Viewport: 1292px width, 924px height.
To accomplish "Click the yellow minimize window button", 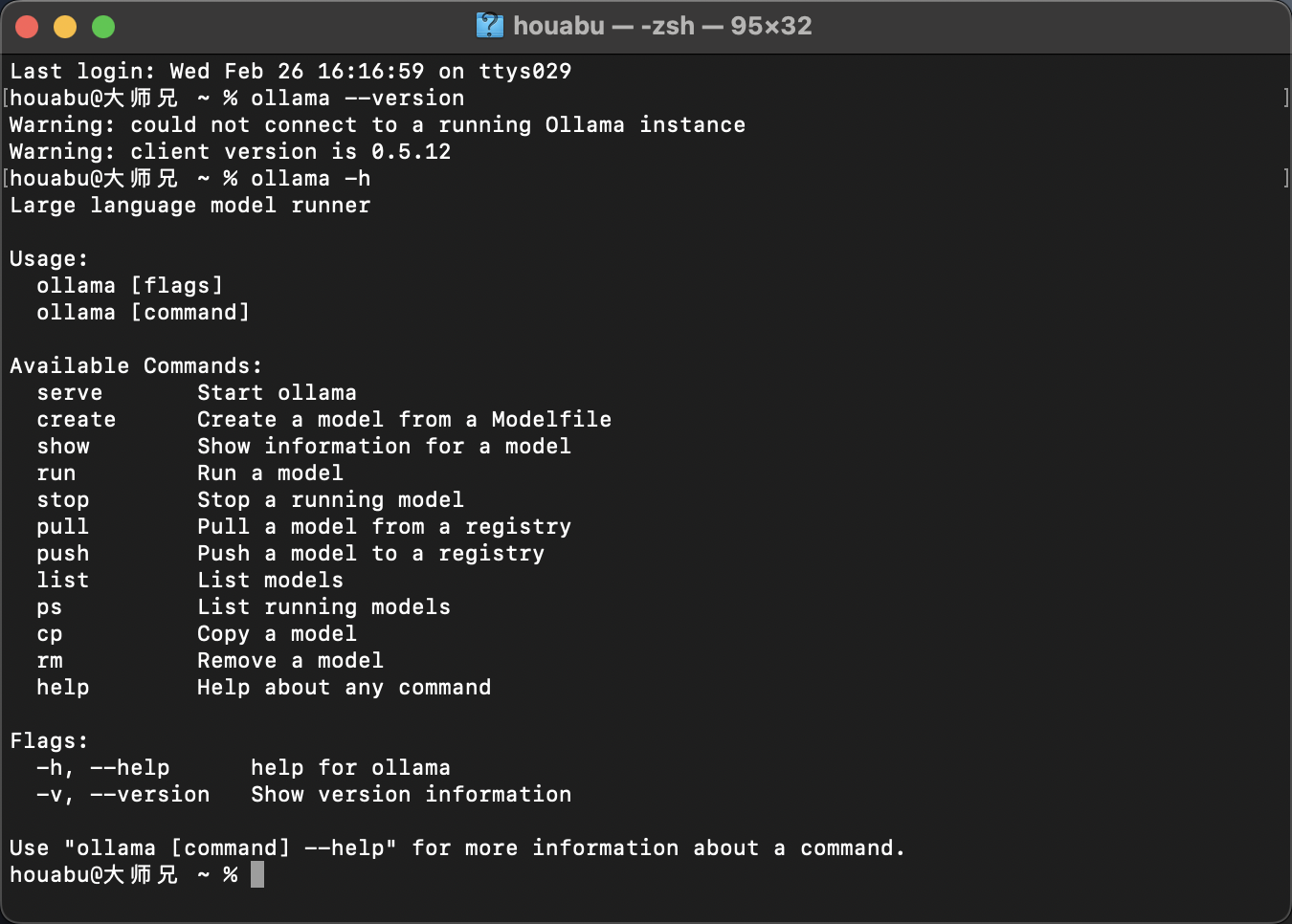I will point(65,27).
